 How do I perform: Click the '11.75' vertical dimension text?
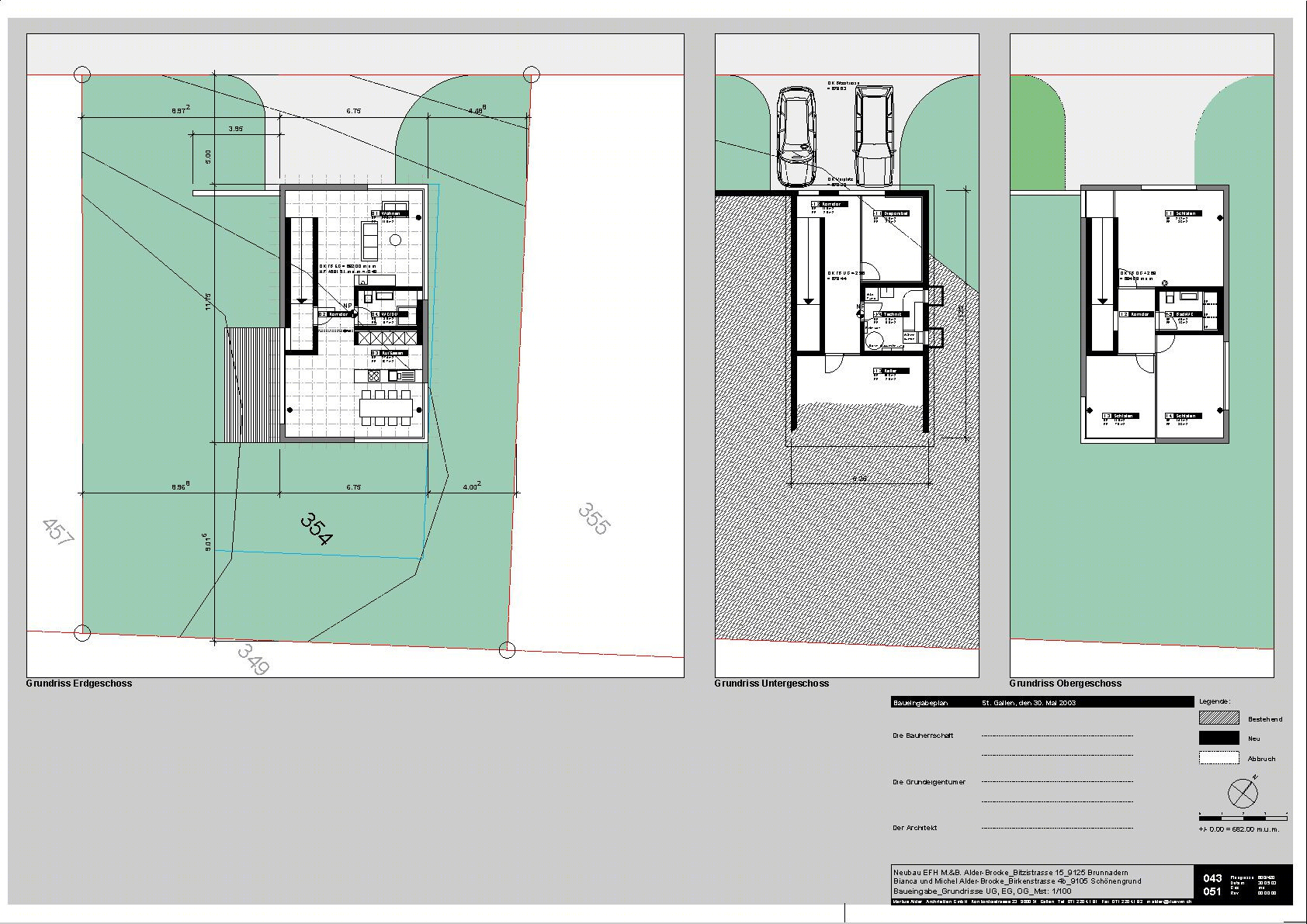coord(208,302)
